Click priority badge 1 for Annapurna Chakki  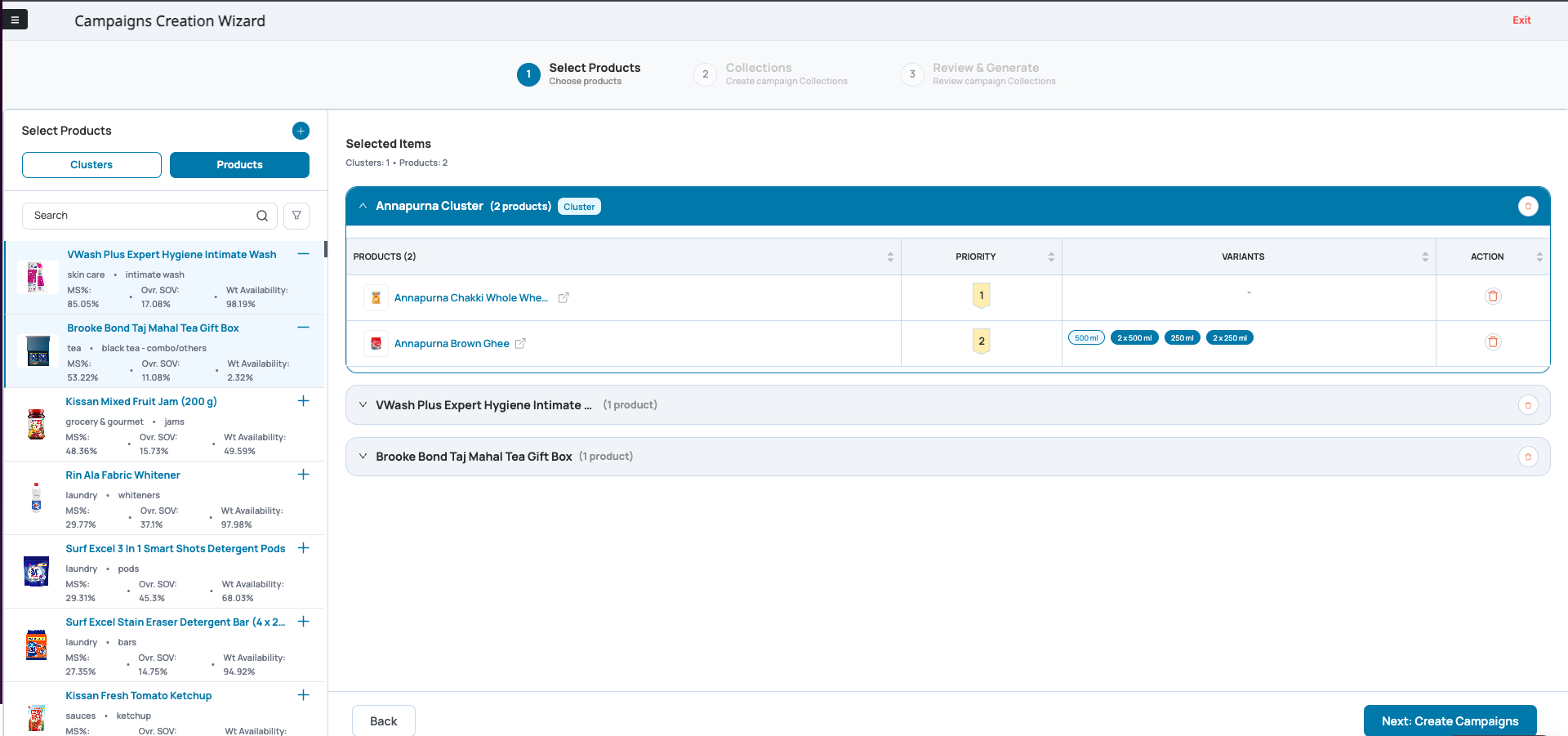click(x=982, y=296)
